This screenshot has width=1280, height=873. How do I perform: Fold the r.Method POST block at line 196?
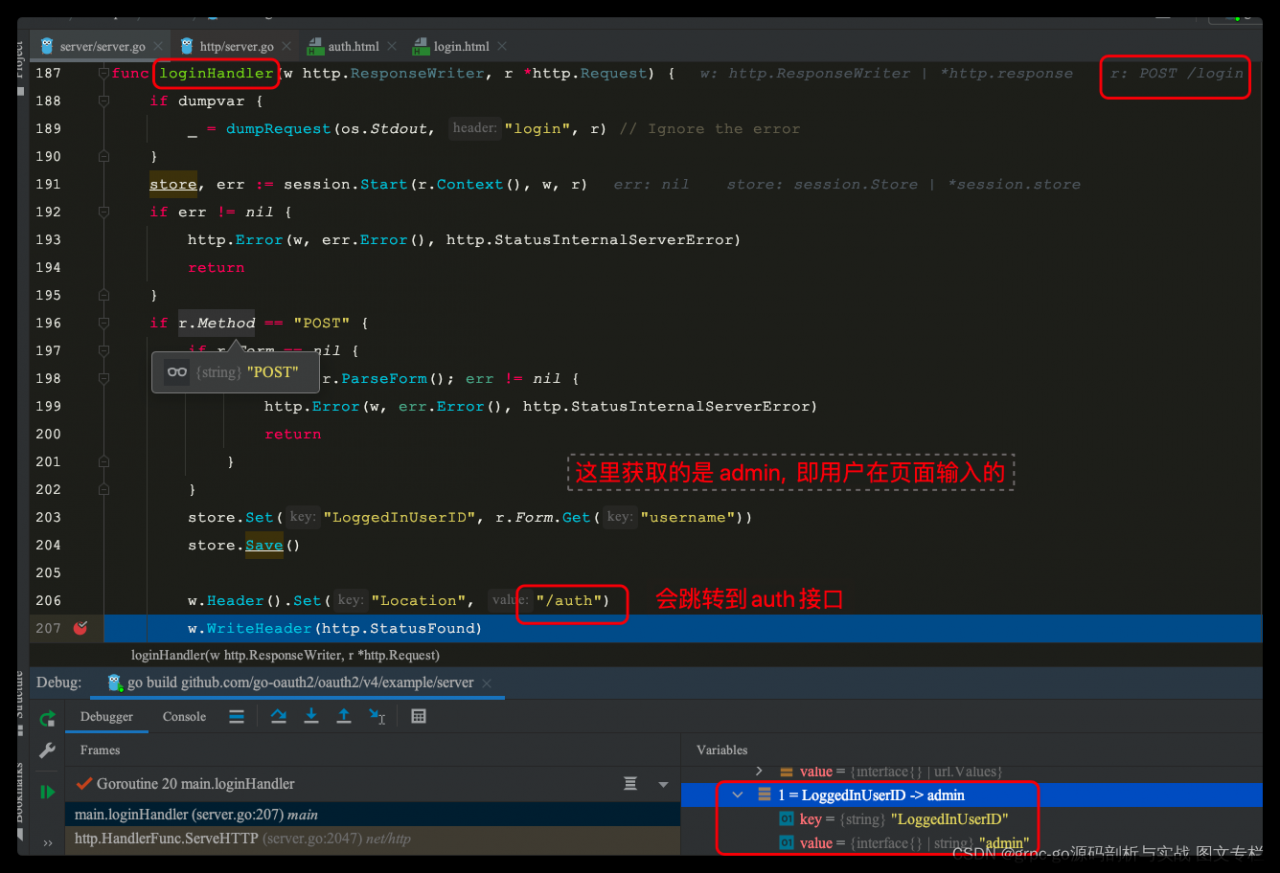click(103, 323)
